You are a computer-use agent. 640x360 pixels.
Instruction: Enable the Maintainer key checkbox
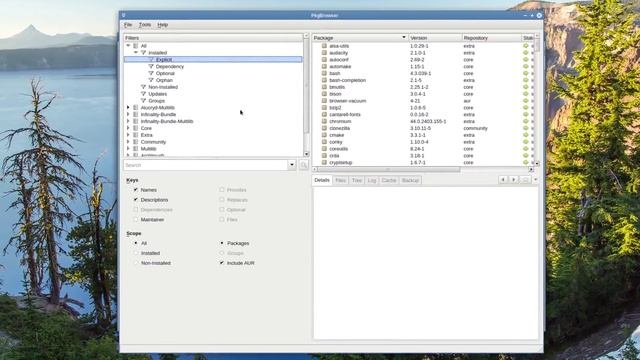136,220
